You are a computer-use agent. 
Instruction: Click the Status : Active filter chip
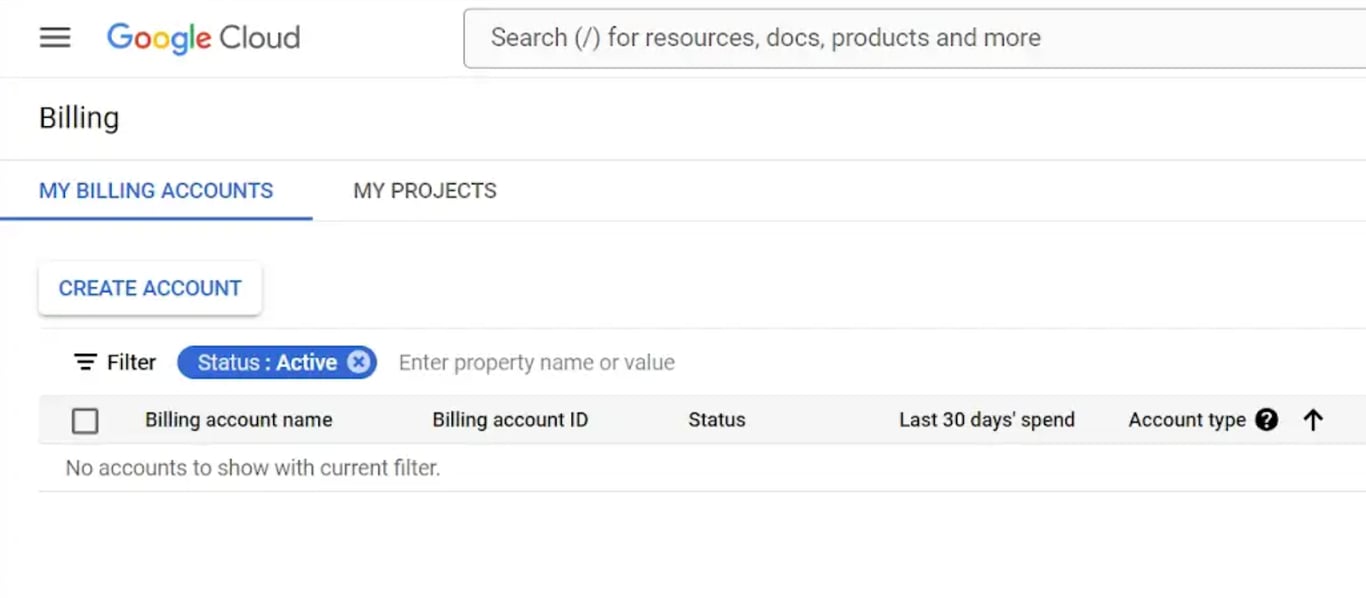coord(267,362)
